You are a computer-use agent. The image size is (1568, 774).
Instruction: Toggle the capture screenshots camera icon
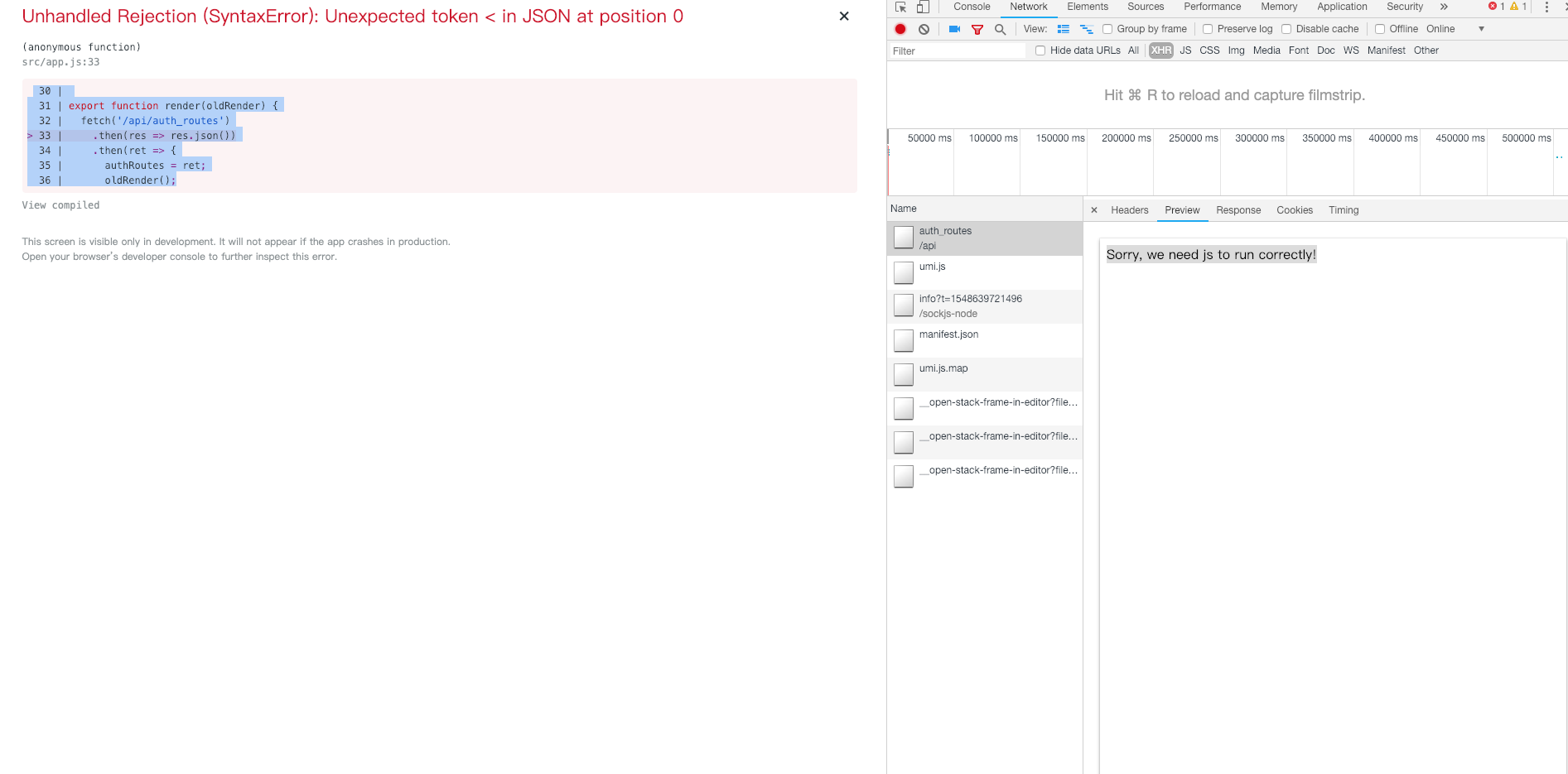pos(954,29)
